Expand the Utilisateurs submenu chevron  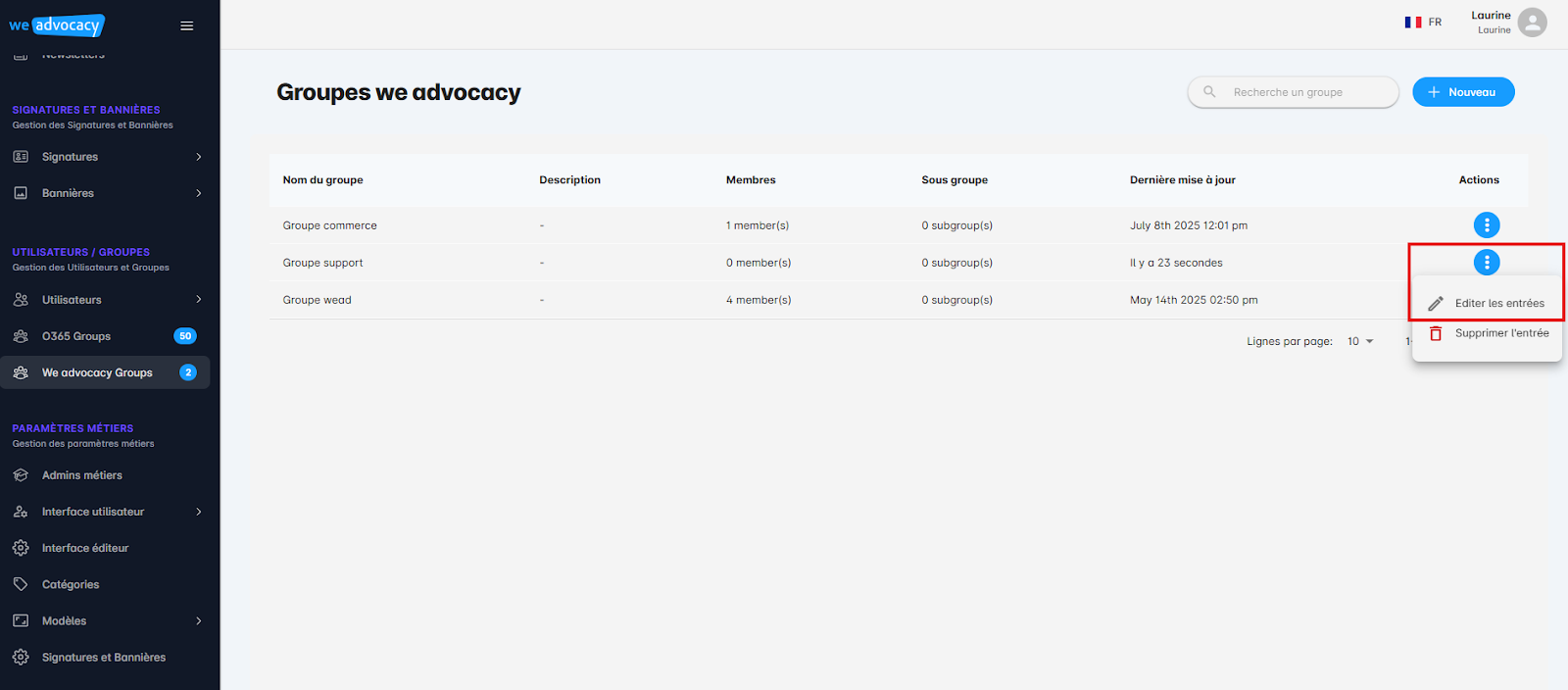[199, 300]
